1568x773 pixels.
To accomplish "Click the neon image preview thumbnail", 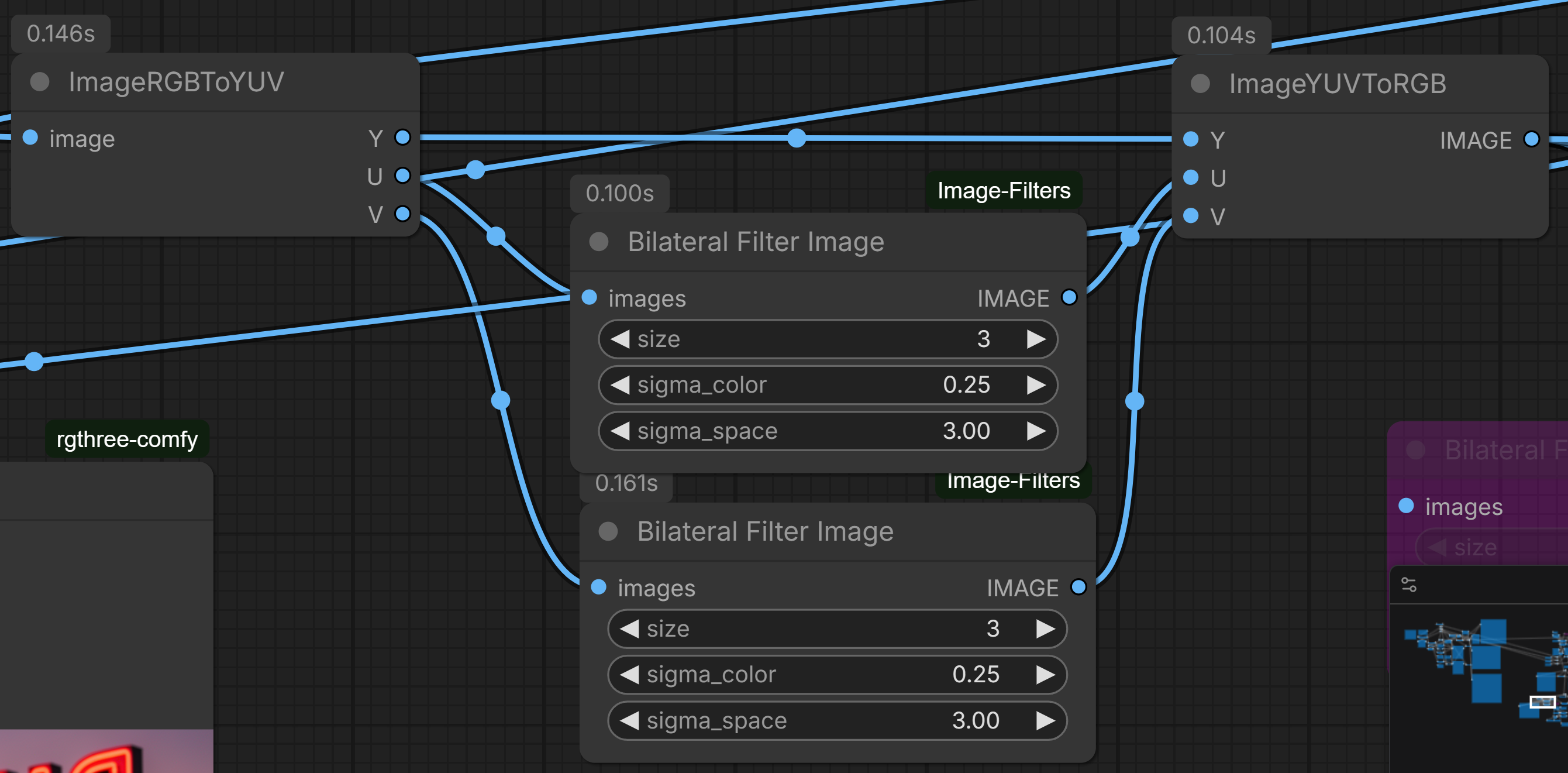I will (x=106, y=751).
